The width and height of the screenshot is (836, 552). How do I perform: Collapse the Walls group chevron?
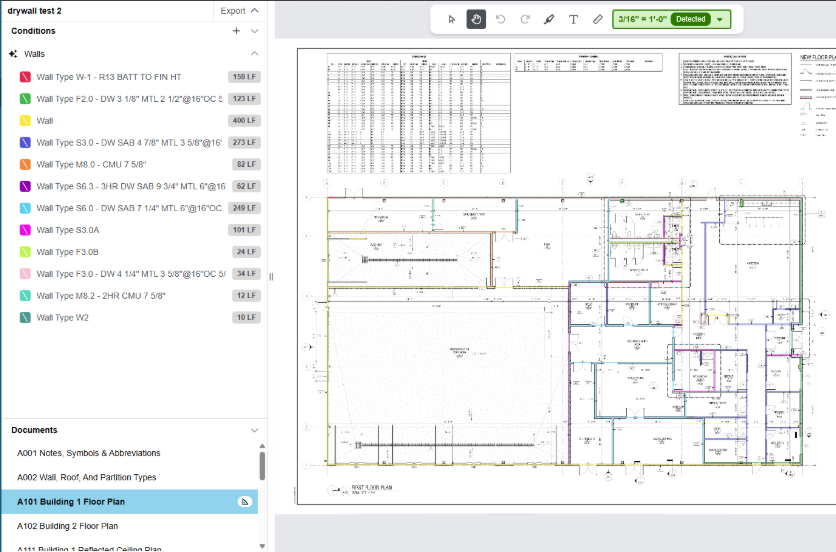254,54
